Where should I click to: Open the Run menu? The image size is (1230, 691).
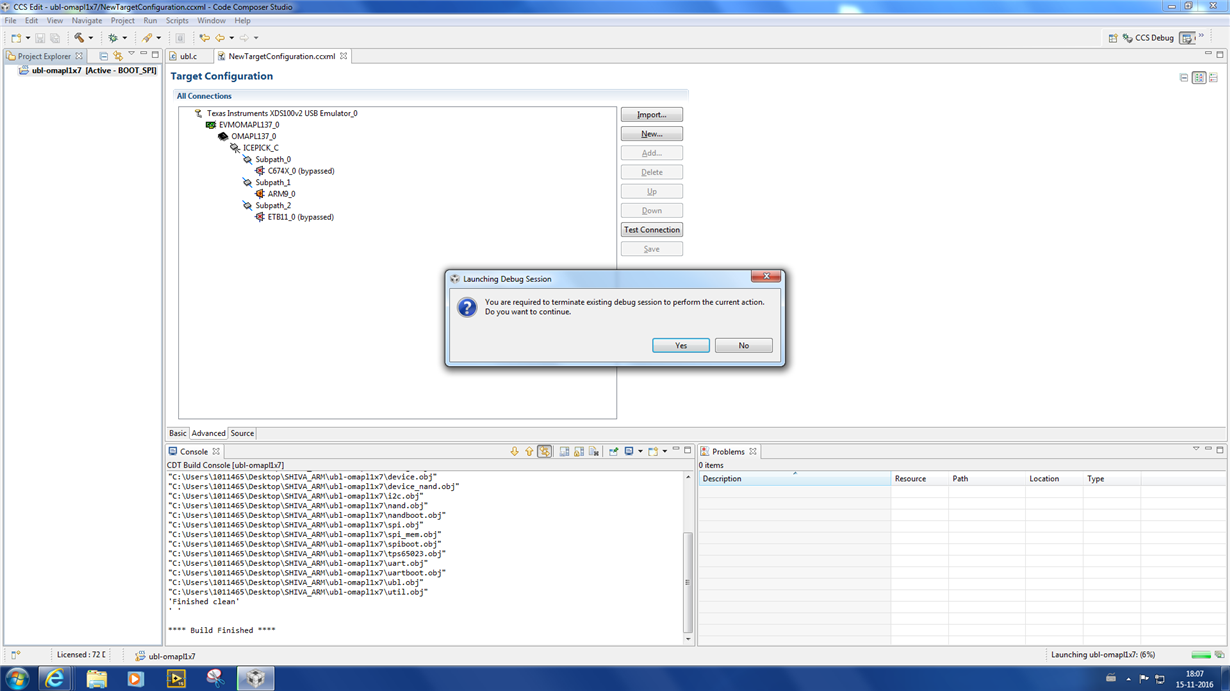tap(150, 20)
